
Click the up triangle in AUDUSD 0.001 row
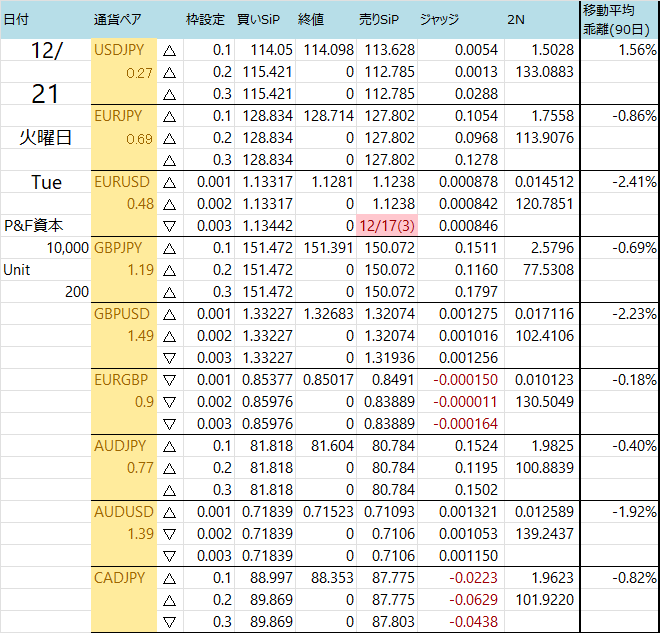point(170,513)
